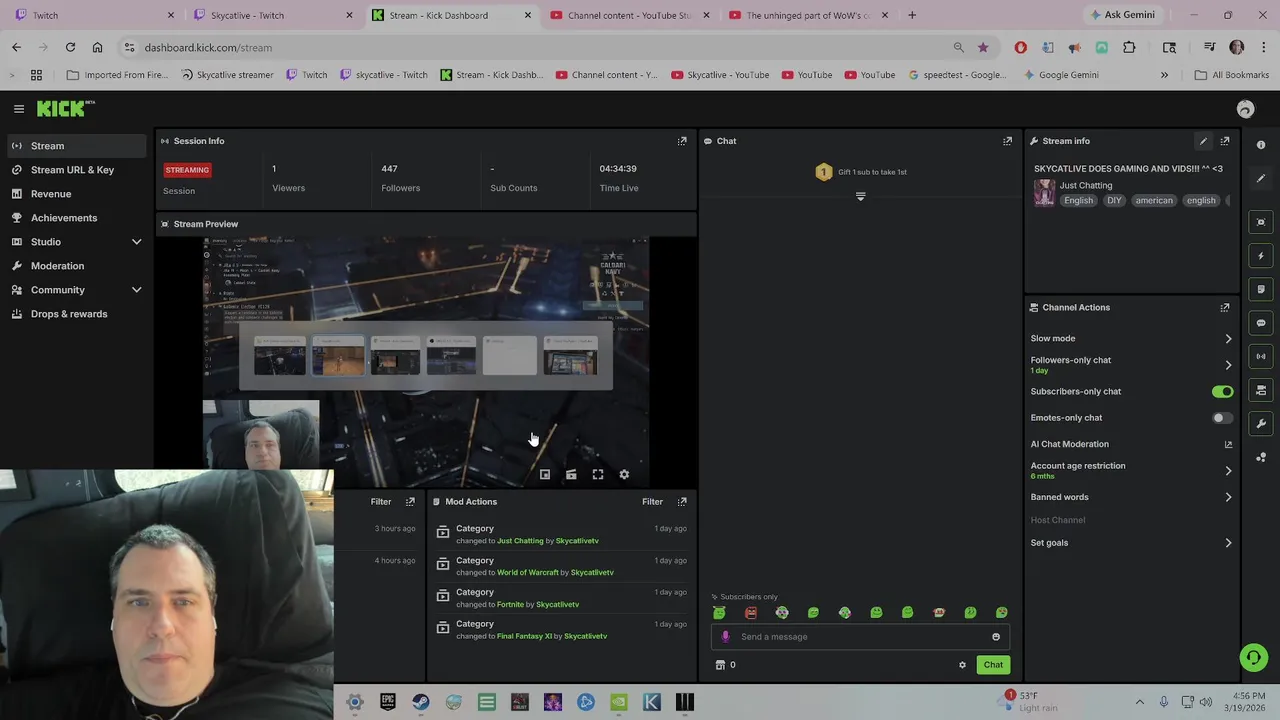Switch to the Skycatlive - Twitch browser tab
This screenshot has width=1280, height=720.
(x=270, y=15)
